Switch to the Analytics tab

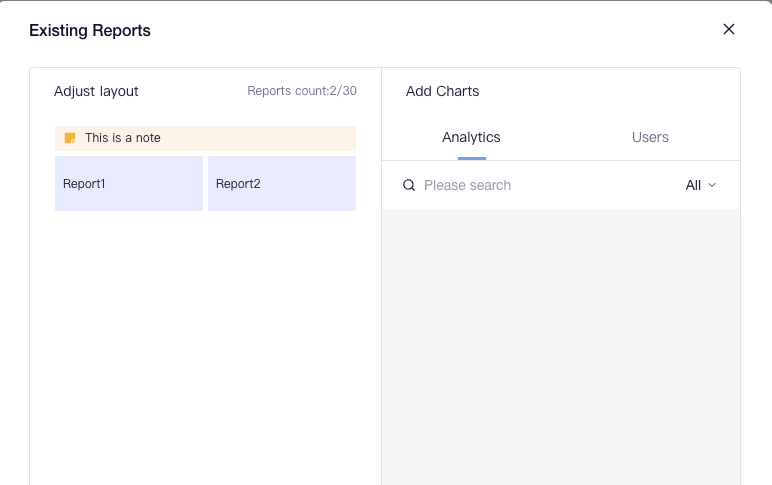click(471, 137)
